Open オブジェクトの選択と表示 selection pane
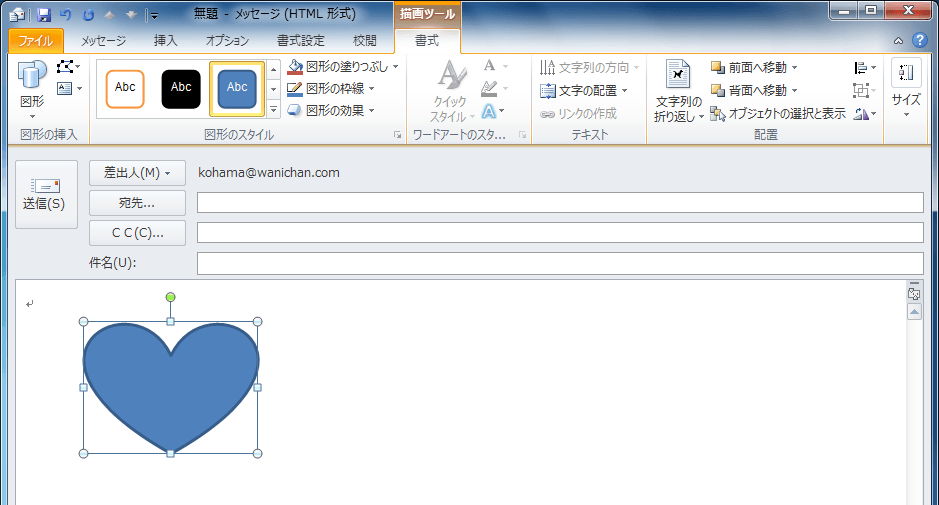Viewport: 939px width, 505px height. coord(778,113)
